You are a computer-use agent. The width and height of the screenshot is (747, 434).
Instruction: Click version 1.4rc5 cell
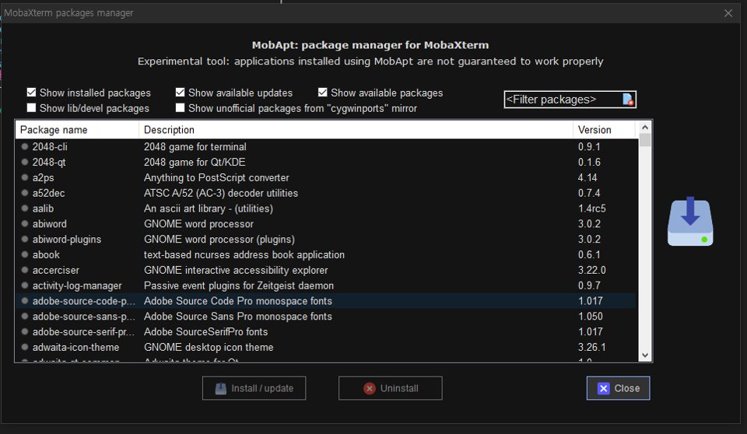pyautogui.click(x=592, y=209)
